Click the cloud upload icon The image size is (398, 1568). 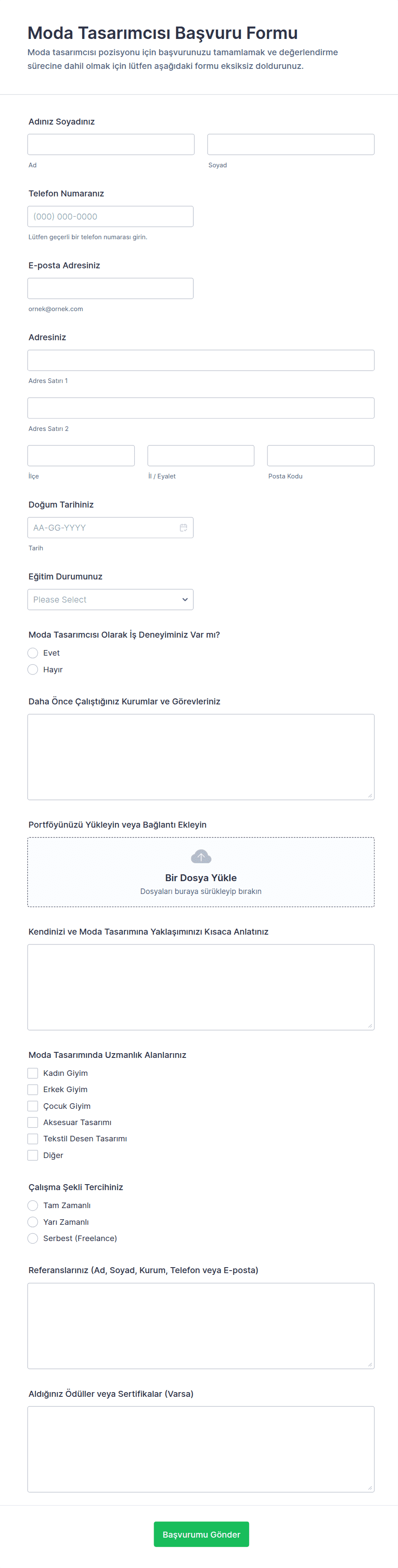[201, 856]
